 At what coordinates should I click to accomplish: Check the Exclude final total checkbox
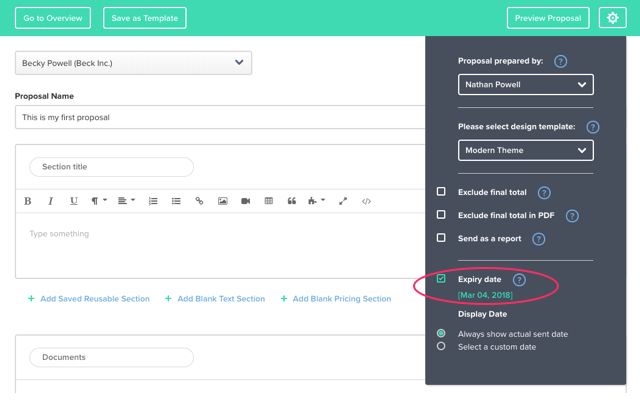point(441,191)
